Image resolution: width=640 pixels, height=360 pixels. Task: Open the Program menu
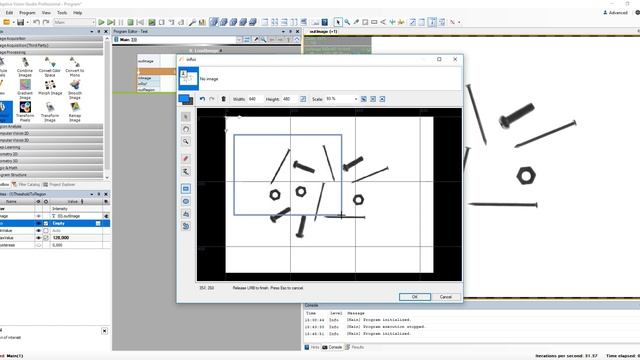(x=27, y=13)
